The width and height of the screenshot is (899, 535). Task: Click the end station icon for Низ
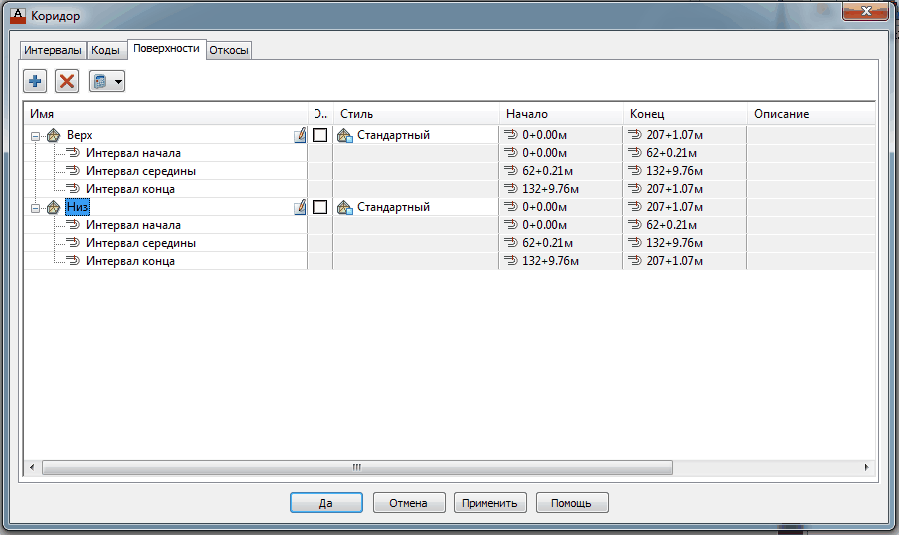[x=634, y=207]
